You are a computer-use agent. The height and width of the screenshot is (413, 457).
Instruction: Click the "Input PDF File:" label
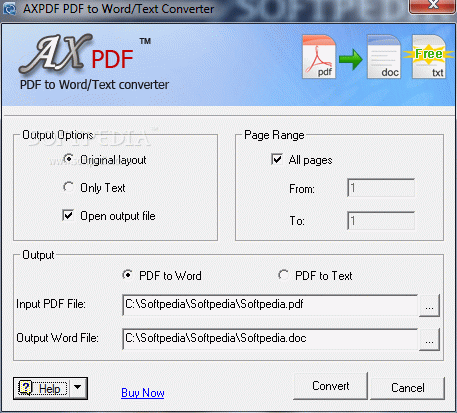[x=51, y=304]
